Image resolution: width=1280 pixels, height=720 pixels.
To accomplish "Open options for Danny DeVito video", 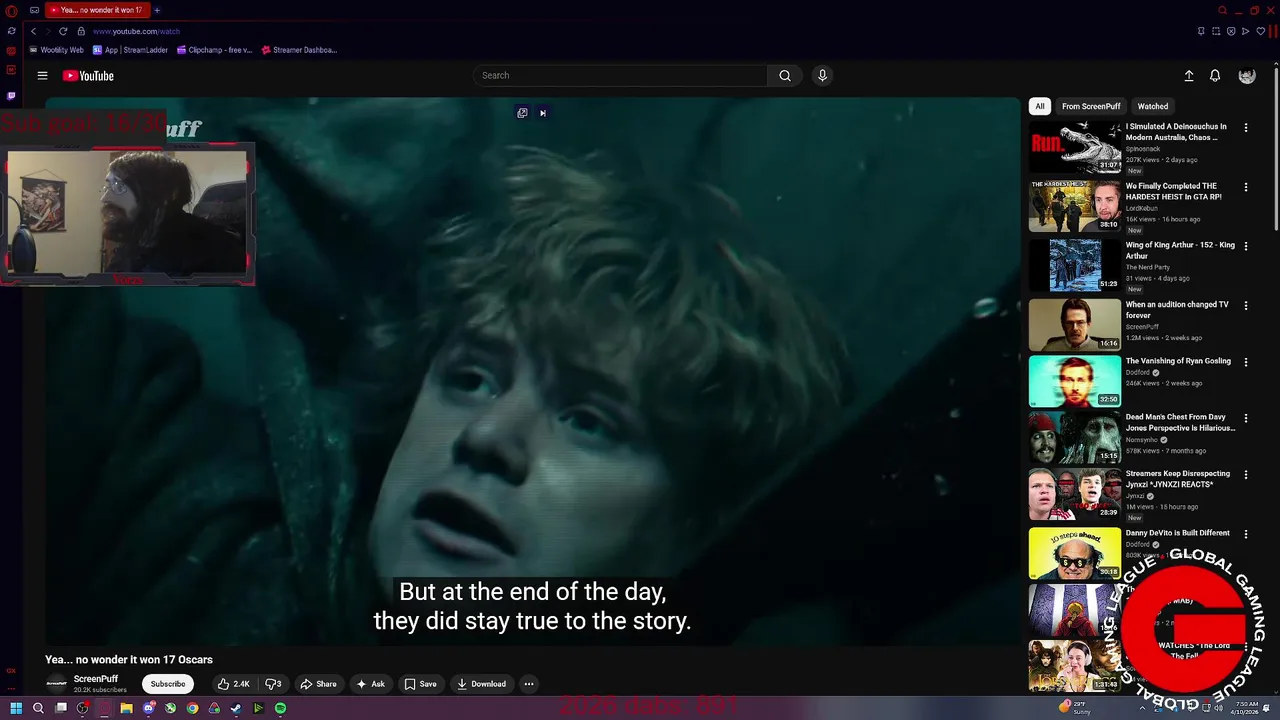I will 1246,534.
